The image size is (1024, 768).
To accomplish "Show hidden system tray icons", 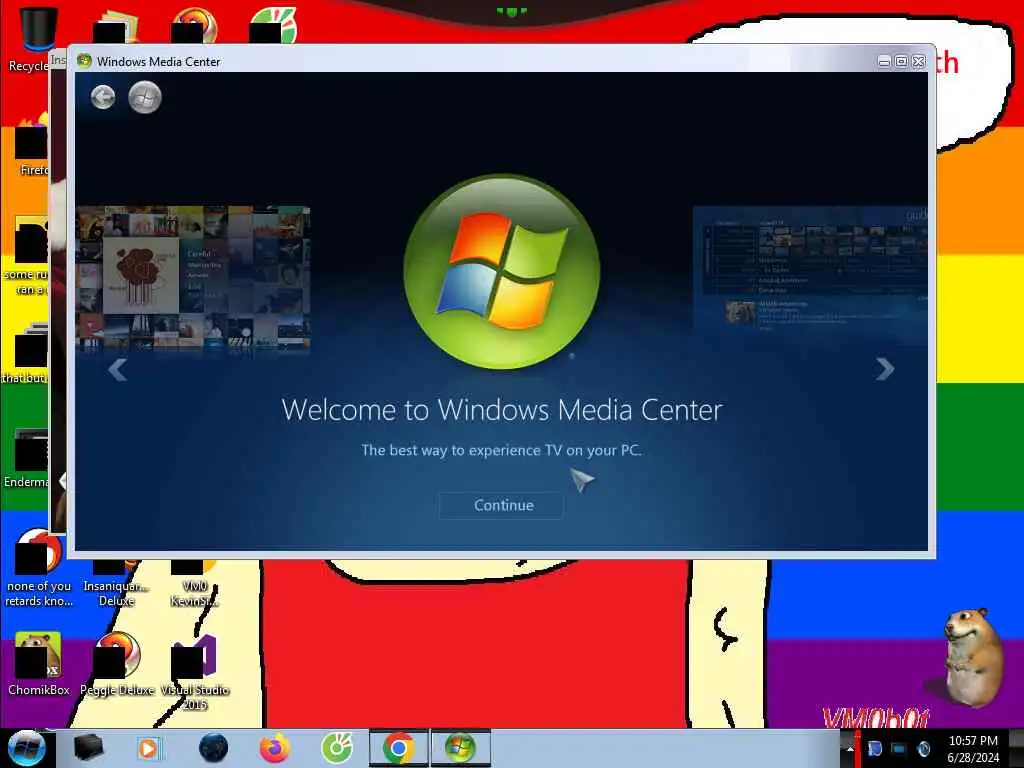I will 849,748.
